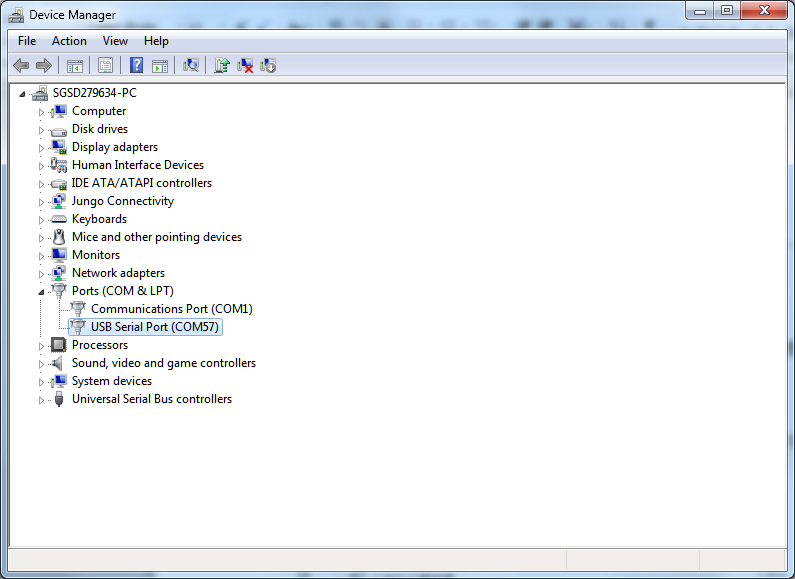Open Properties using the toolbar icon
795x579 pixels.
pyautogui.click(x=104, y=66)
